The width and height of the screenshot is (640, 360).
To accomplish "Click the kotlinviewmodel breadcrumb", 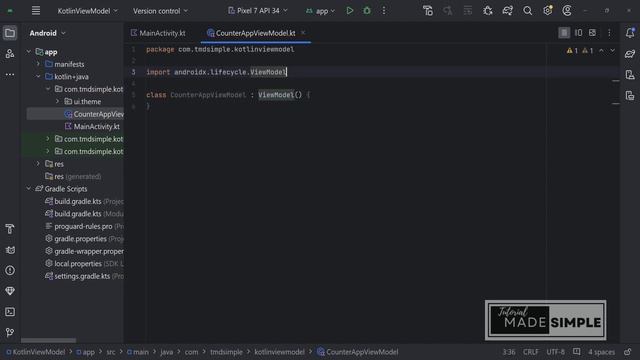I will tap(280, 352).
